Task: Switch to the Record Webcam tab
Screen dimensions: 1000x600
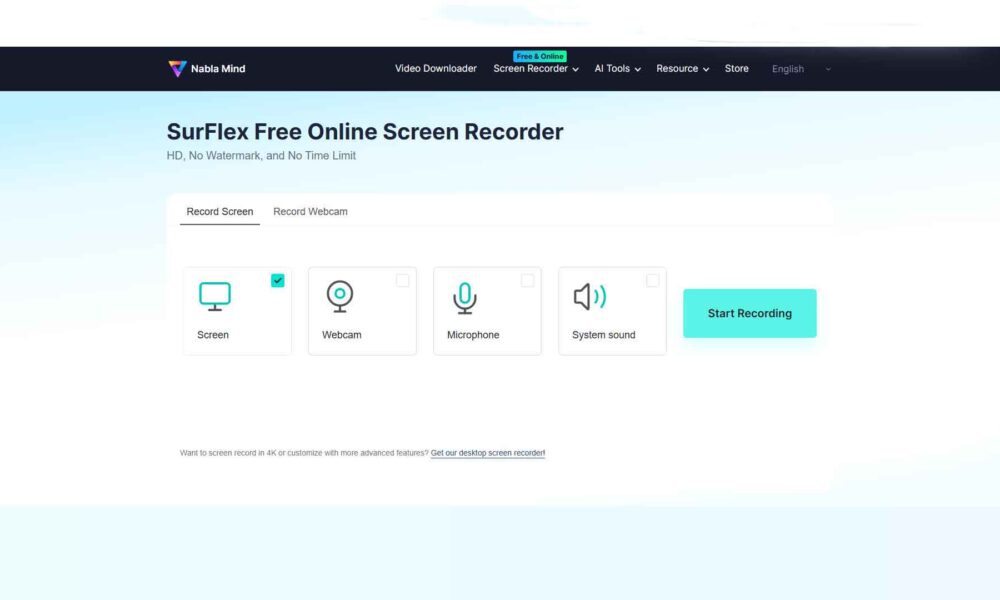Action: [x=310, y=212]
